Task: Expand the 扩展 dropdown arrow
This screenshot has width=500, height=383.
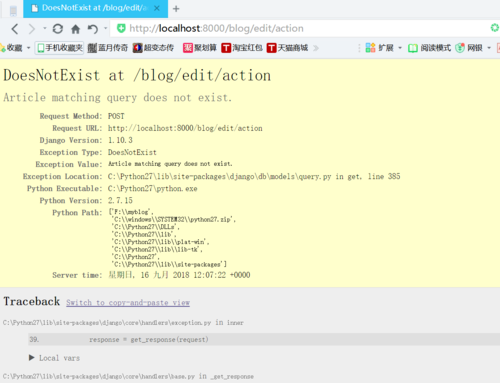Action: 400,48
